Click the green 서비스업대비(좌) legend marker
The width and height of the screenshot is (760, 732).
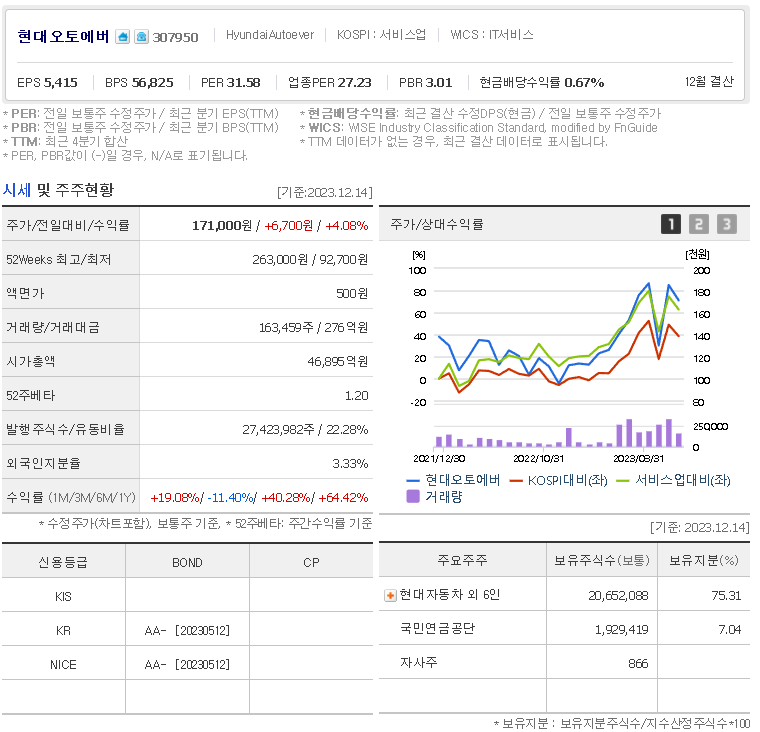tap(622, 480)
